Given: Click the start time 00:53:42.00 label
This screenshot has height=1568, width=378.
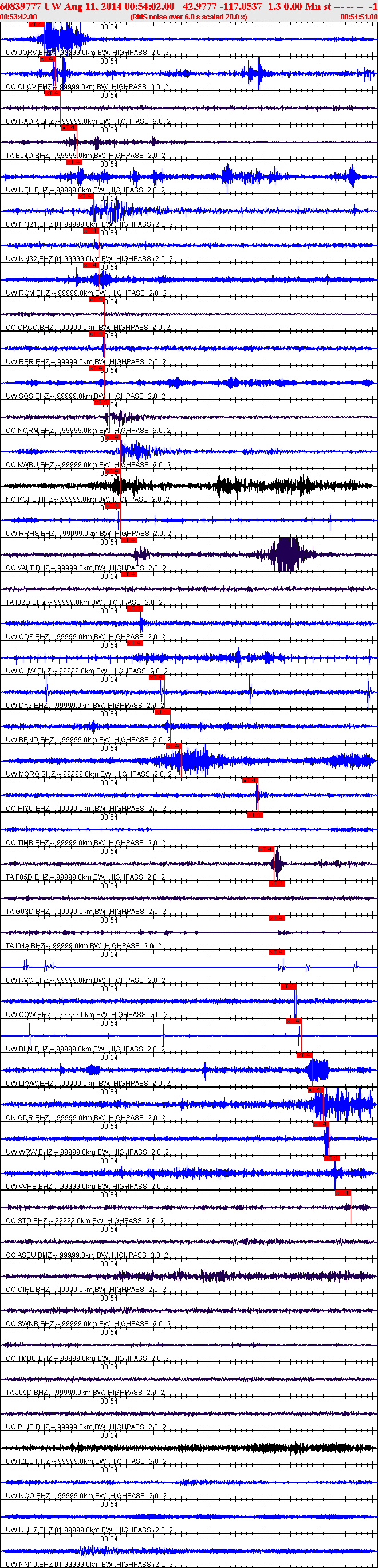Looking at the screenshot, I should click(x=18, y=17).
